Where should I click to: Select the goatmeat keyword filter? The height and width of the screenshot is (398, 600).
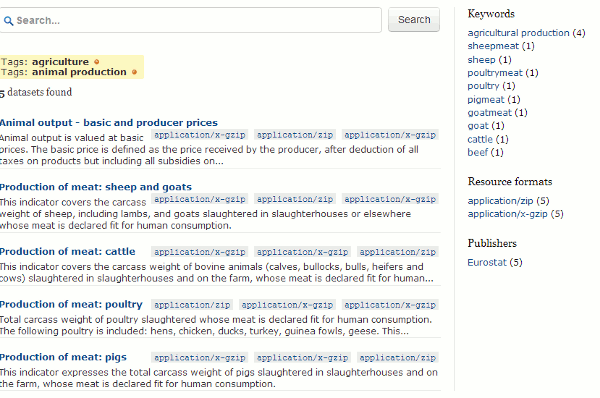coord(489,113)
